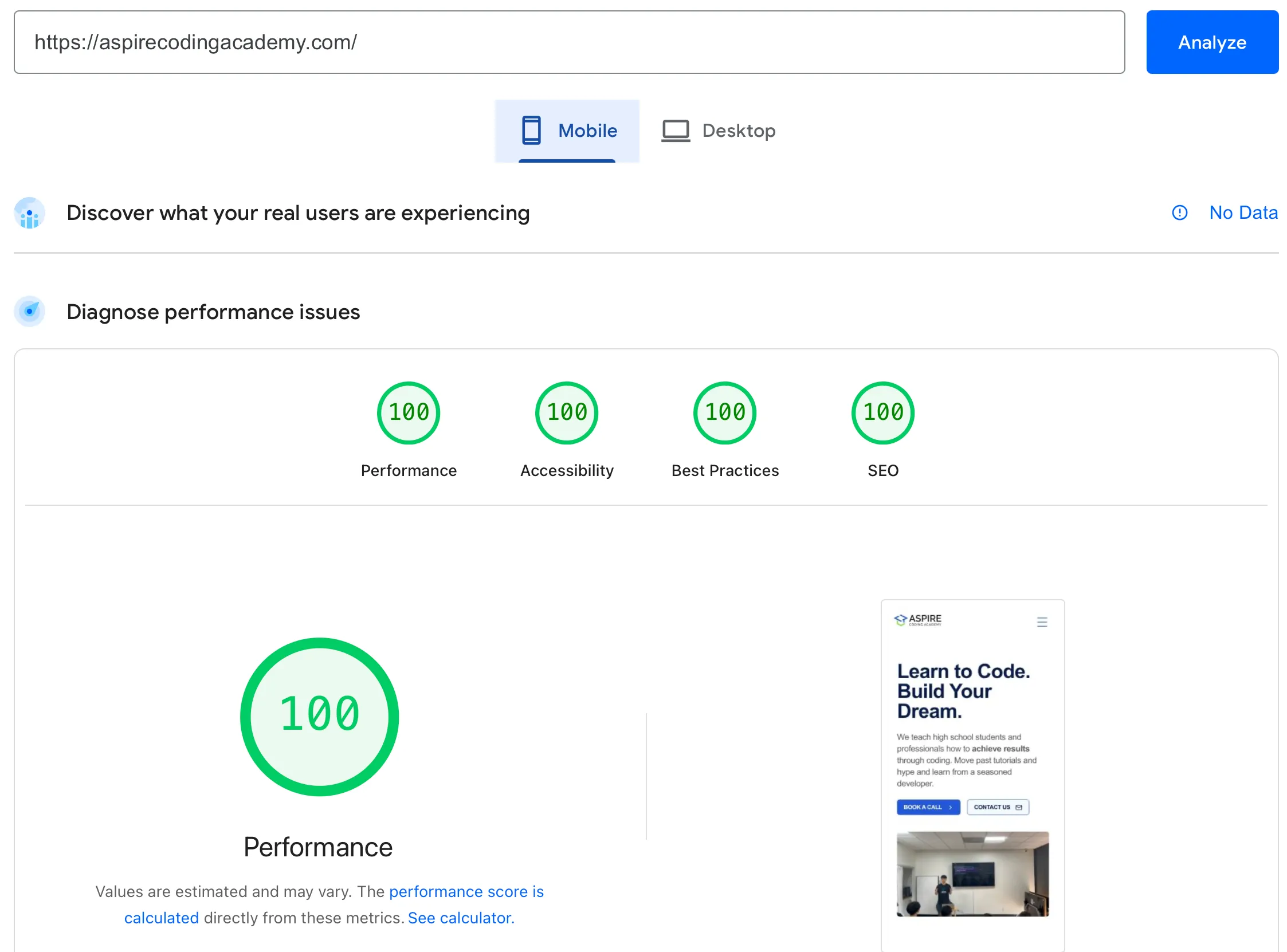This screenshot has height=952, width=1287.
Task: Click the SEO 100 score circle
Action: pyautogui.click(x=882, y=412)
